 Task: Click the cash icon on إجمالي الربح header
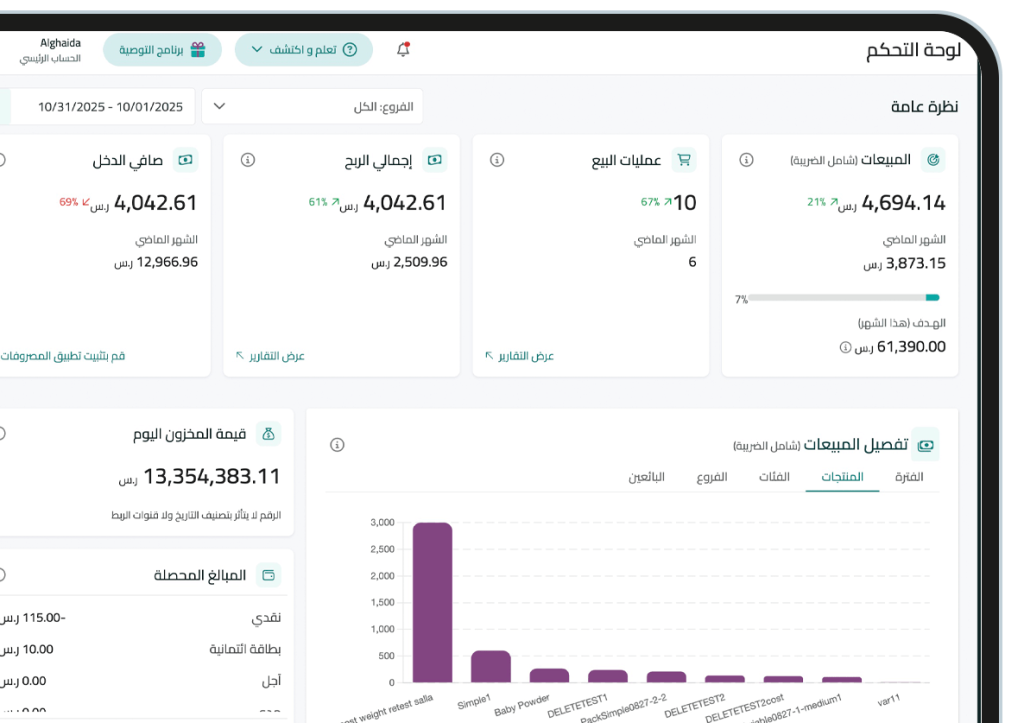(x=433, y=160)
